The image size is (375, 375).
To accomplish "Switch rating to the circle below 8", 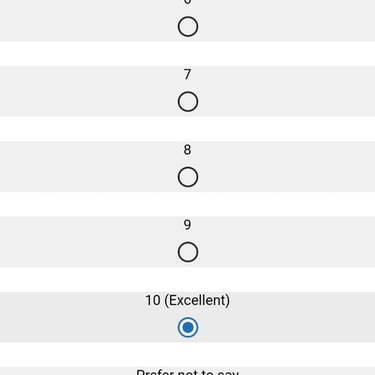I will [188, 177].
